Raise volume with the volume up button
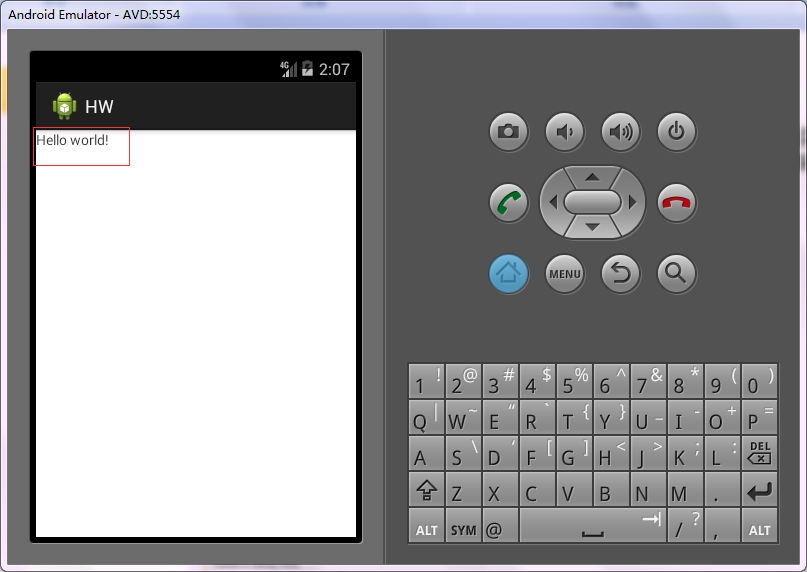This screenshot has width=807, height=572. click(x=621, y=132)
